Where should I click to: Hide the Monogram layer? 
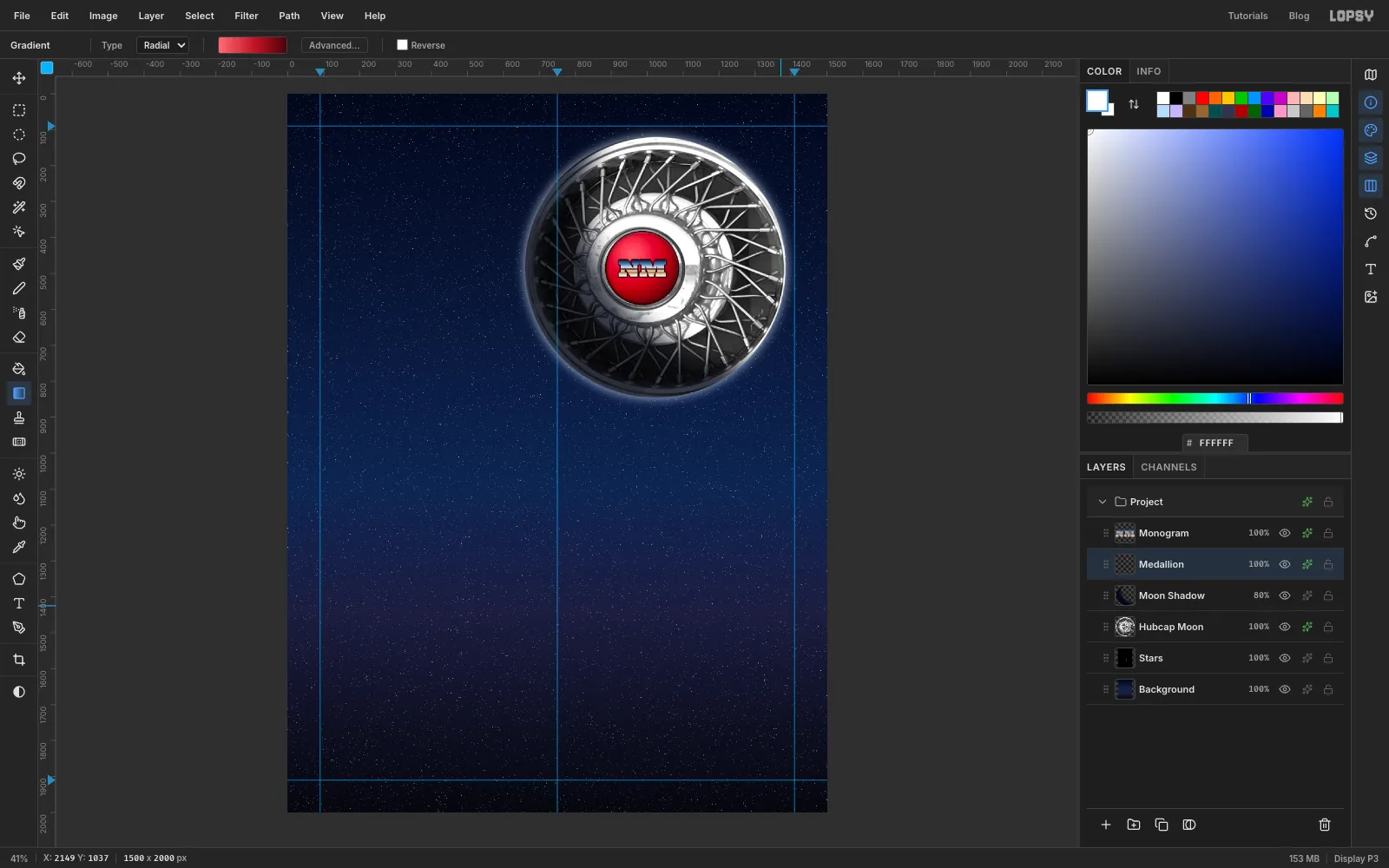1285,533
